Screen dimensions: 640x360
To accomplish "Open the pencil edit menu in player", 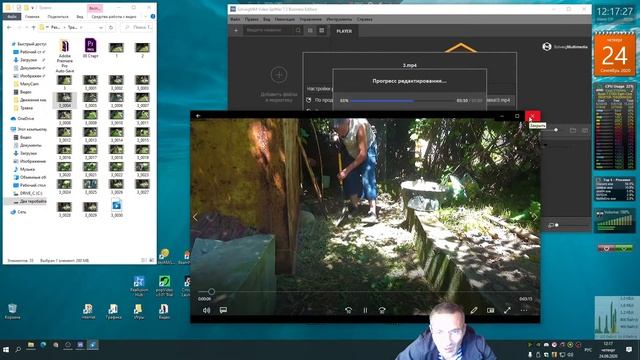I will click(474, 310).
